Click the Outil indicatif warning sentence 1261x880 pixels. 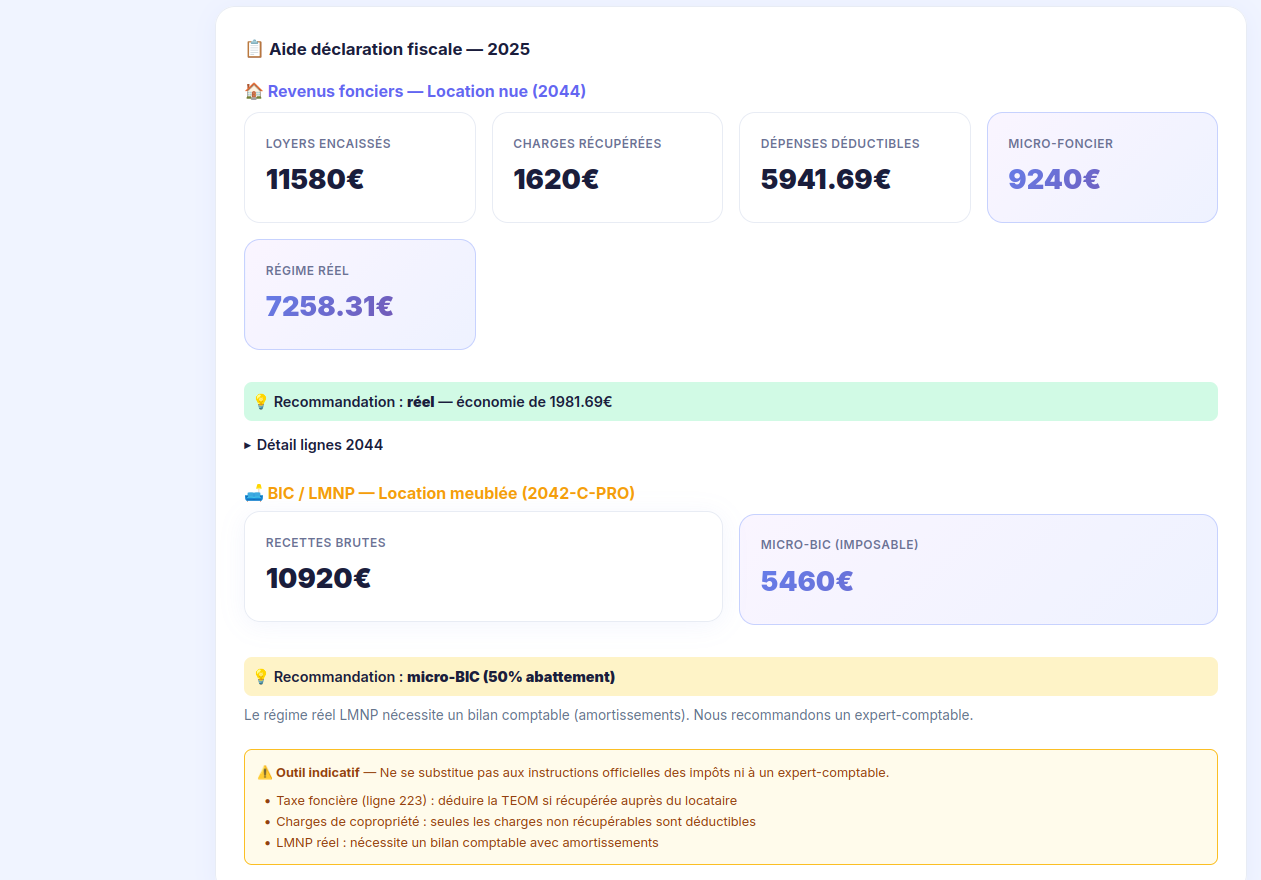click(573, 773)
